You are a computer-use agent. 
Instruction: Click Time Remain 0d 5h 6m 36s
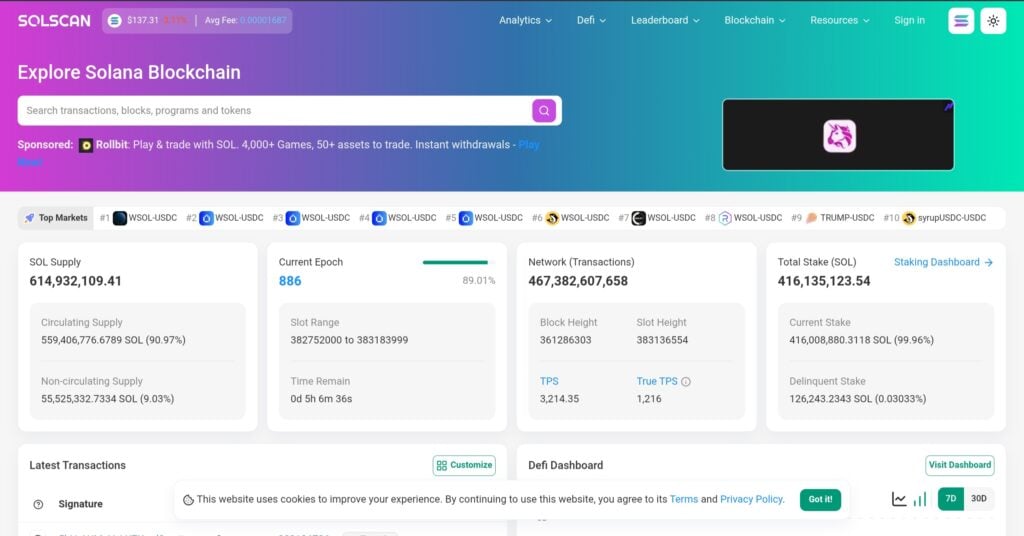321,399
